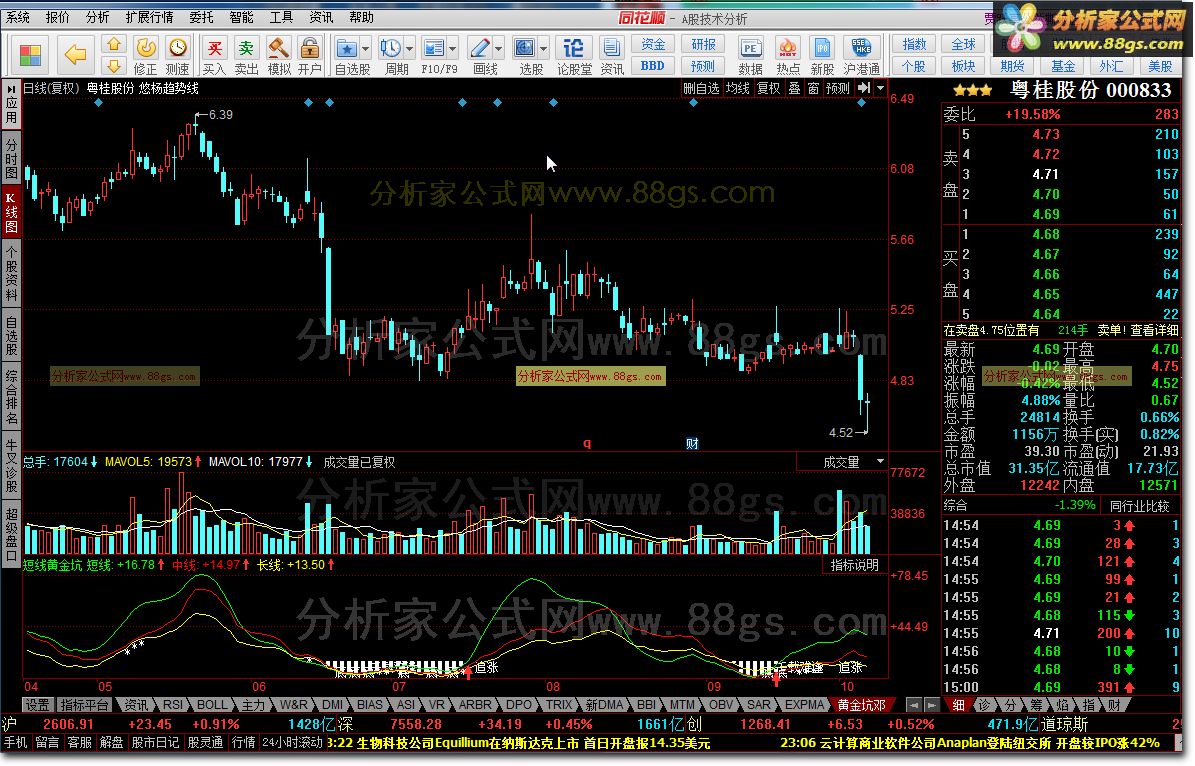
Task: Open the 帮助 menu
Action: click(x=361, y=17)
